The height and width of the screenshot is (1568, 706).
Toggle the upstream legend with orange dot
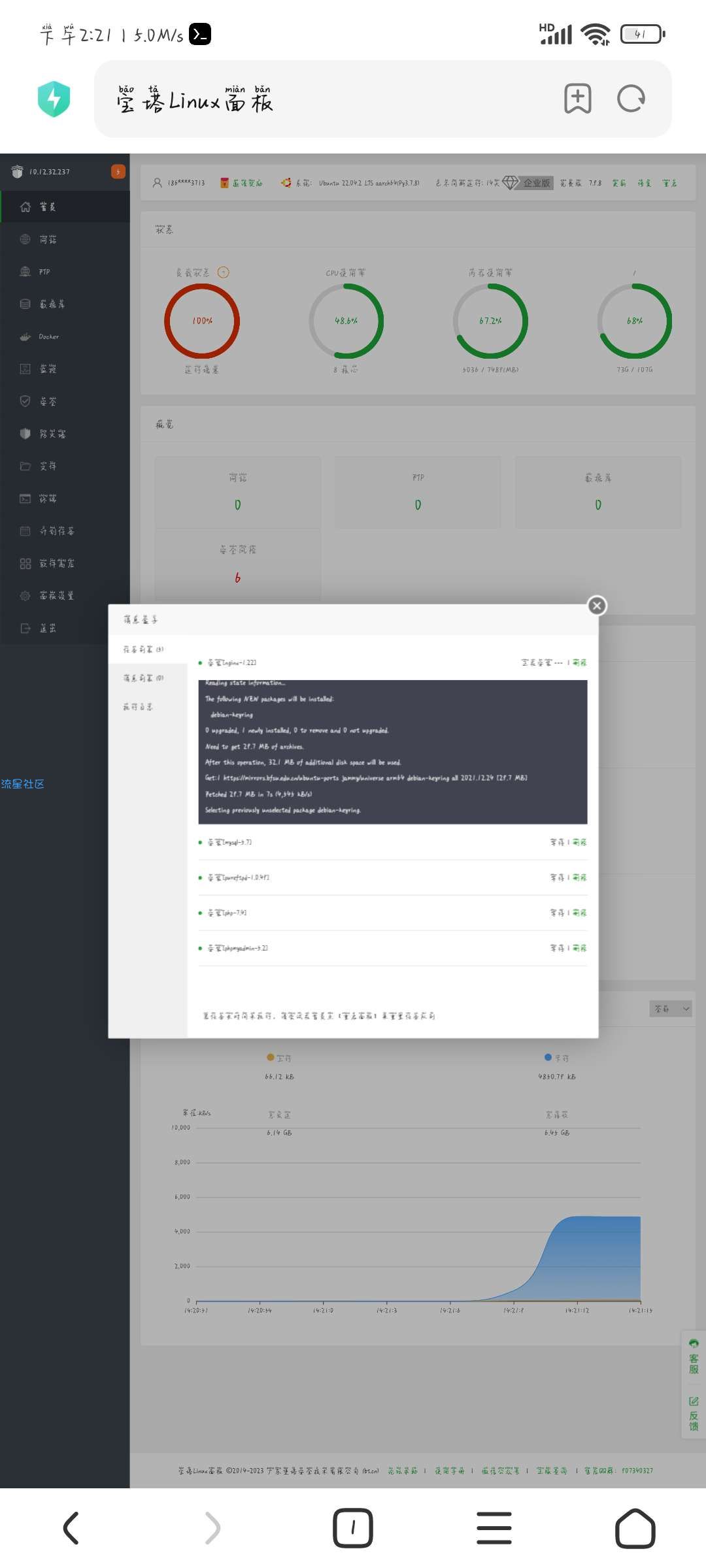pyautogui.click(x=279, y=1058)
